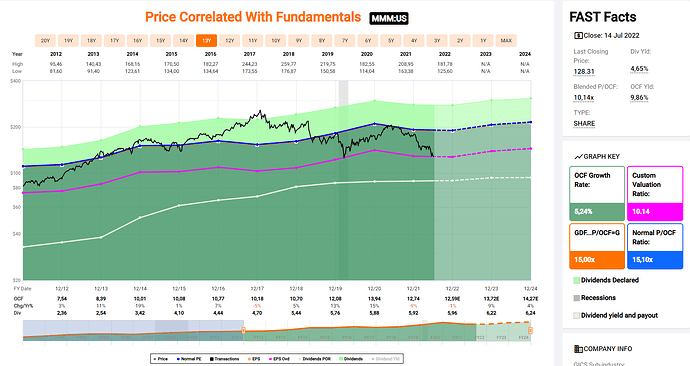Click the left range slider handle
The height and width of the screenshot is (366, 690).
tap(243, 330)
